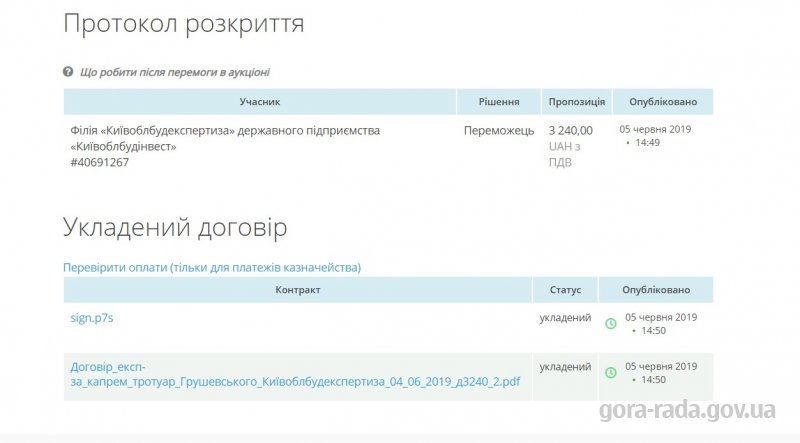Select 'укладений' status in sign.p7s row

pyautogui.click(x=565, y=317)
